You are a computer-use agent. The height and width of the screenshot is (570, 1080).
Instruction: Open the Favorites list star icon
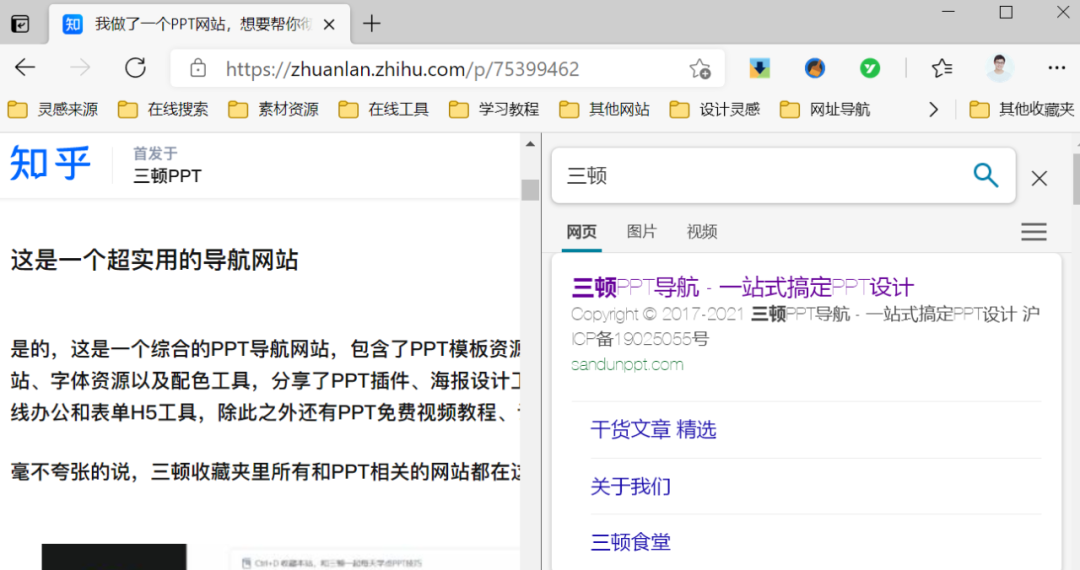coord(942,67)
